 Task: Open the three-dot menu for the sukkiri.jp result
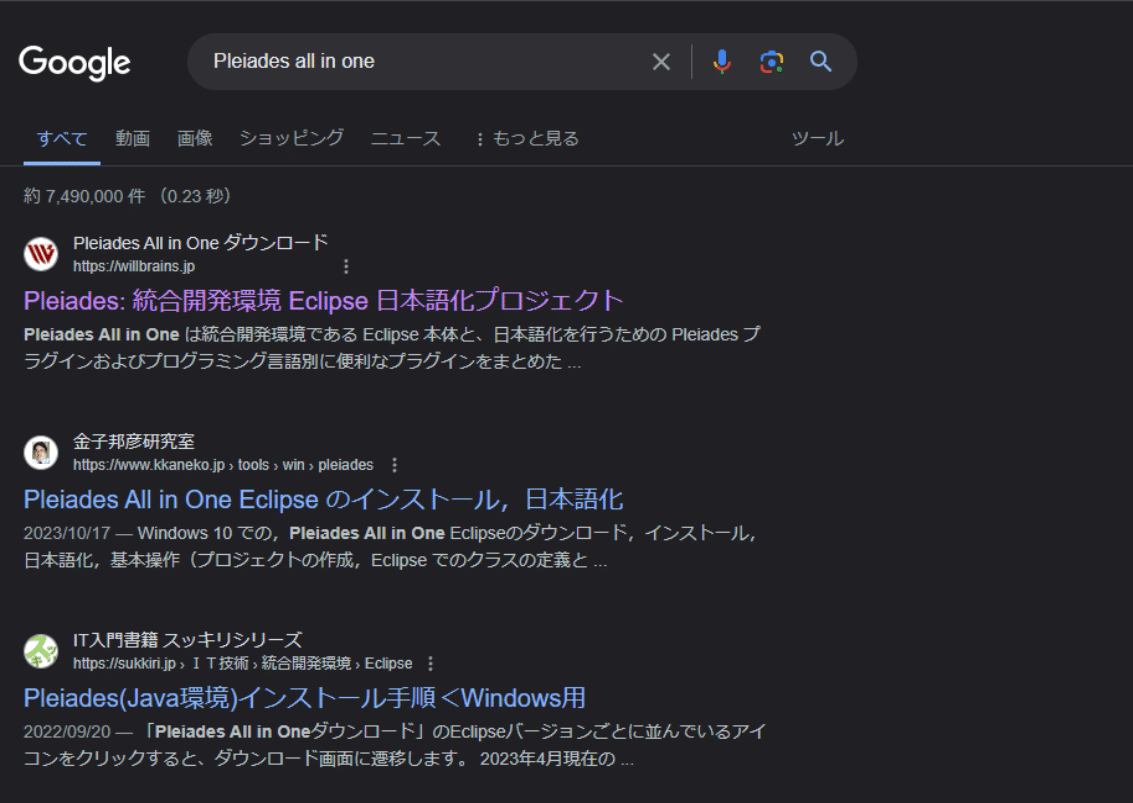[x=431, y=664]
